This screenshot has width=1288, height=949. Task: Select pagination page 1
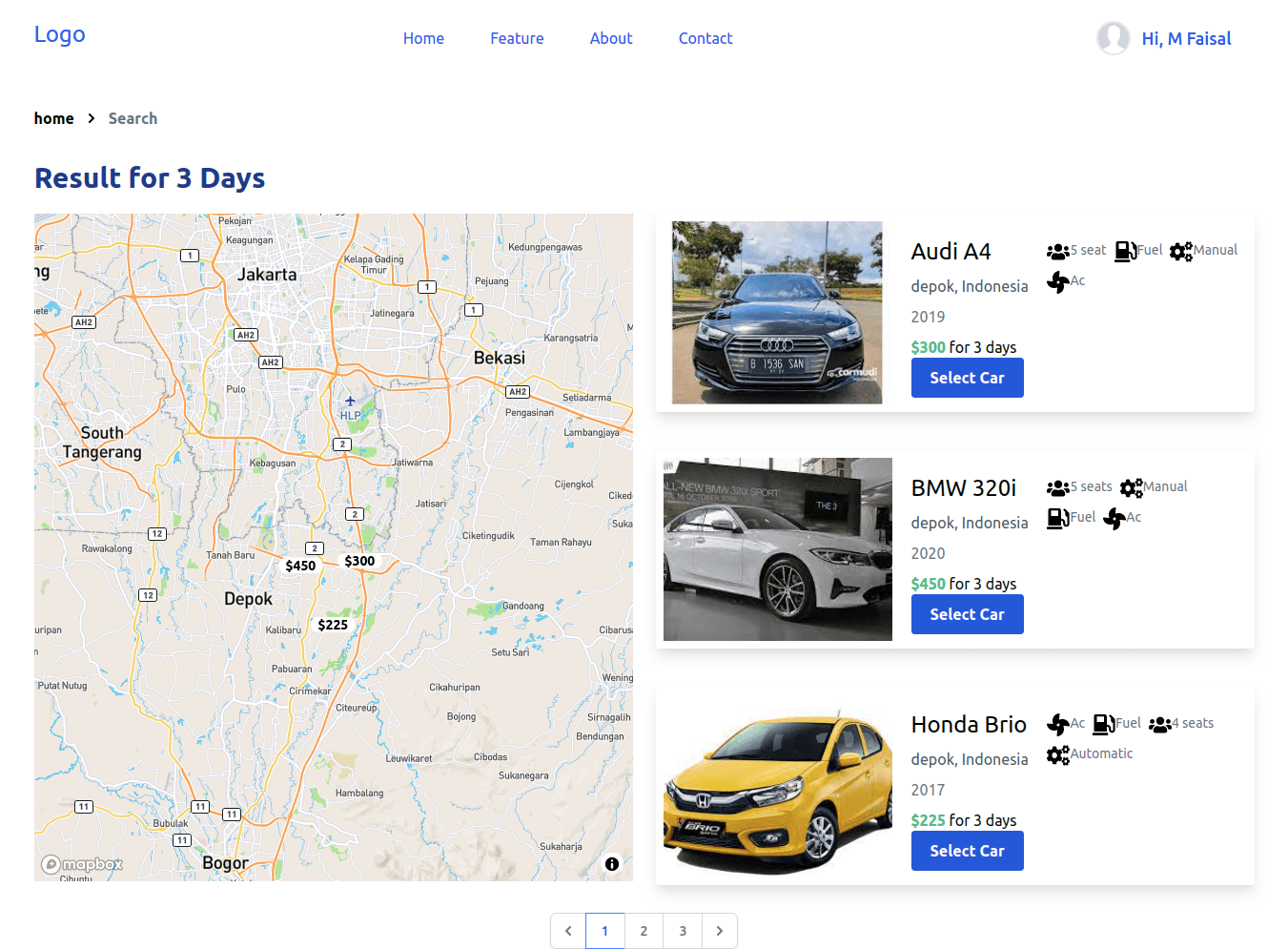click(605, 931)
